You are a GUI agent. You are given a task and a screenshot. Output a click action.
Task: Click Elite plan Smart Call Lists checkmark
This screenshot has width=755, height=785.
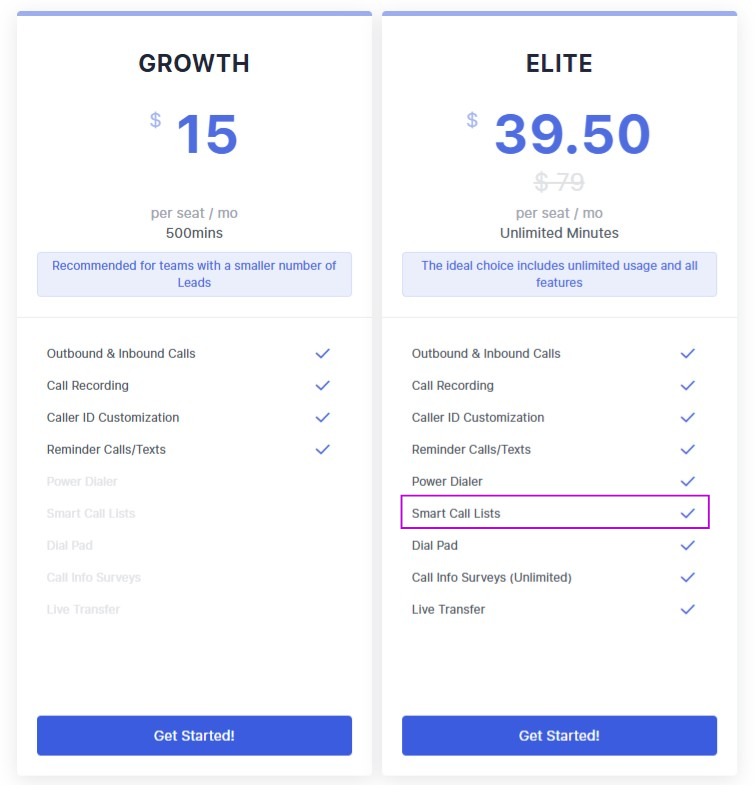click(x=687, y=514)
